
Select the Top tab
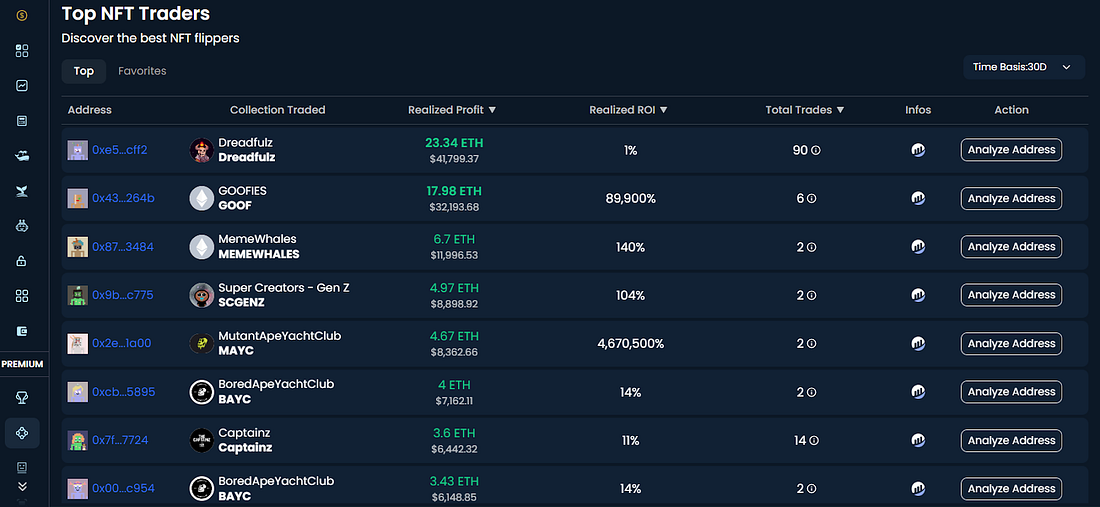pyautogui.click(x=83, y=72)
